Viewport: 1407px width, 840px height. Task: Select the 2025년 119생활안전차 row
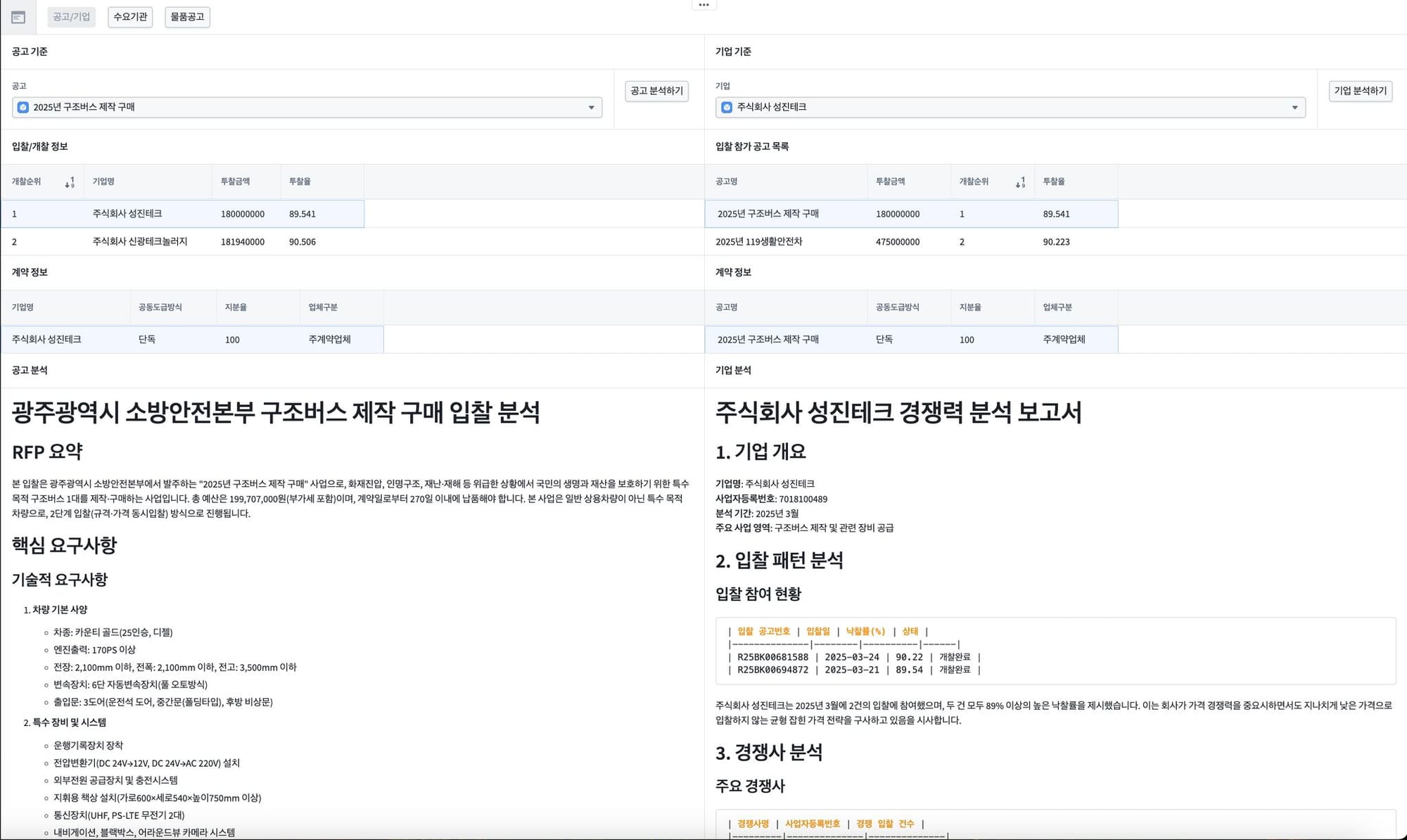[758, 241]
